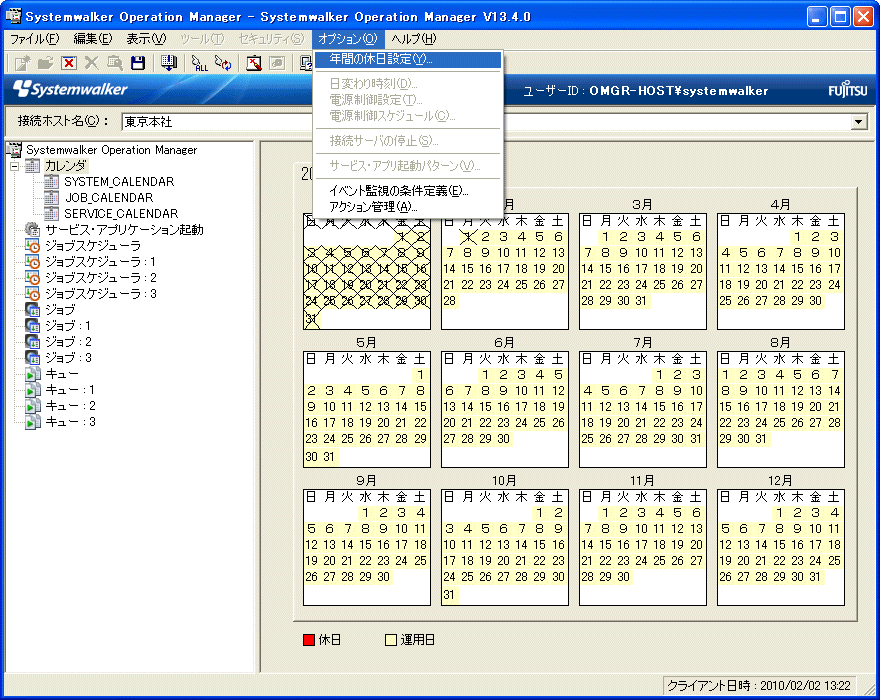Click the reverse selection pointer toolbar icon
This screenshot has height=700, width=880.
(223, 63)
